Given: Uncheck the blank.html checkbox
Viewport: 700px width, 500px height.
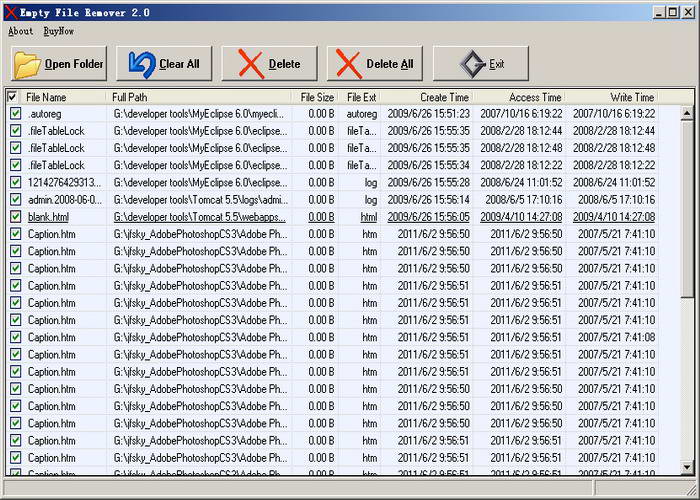Looking at the screenshot, I should pos(15,217).
